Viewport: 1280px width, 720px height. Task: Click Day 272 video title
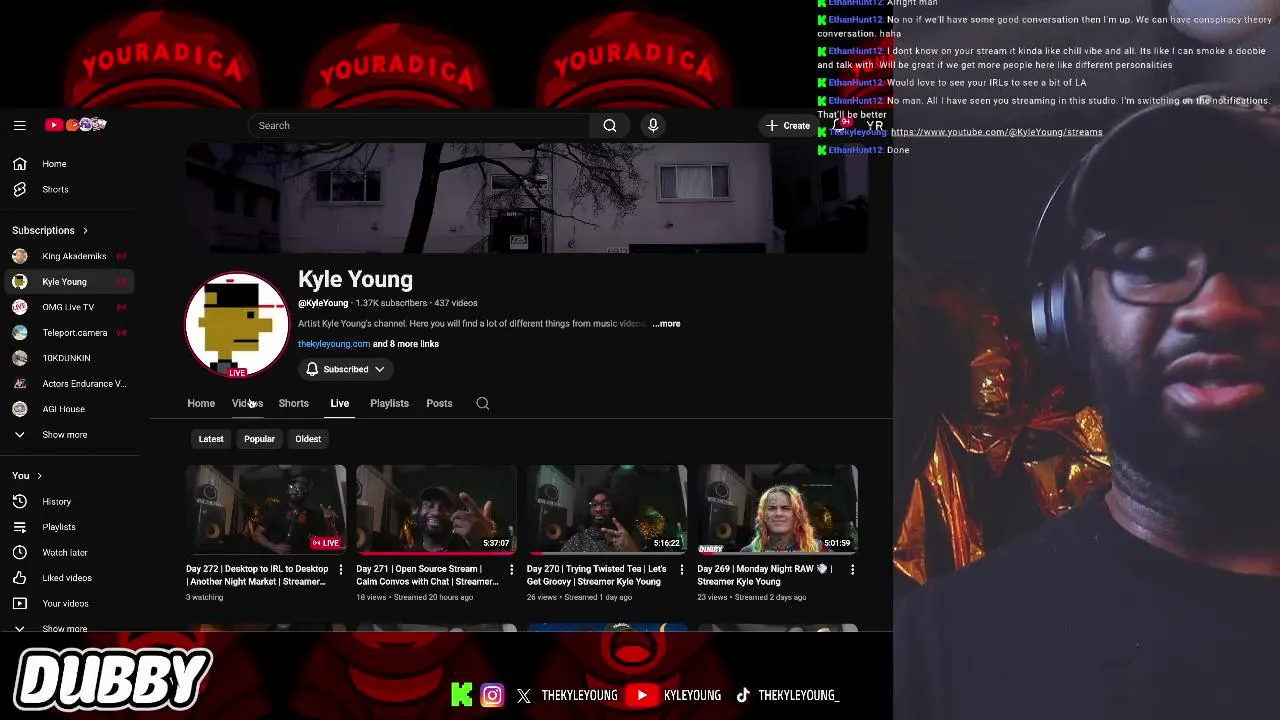[257, 575]
